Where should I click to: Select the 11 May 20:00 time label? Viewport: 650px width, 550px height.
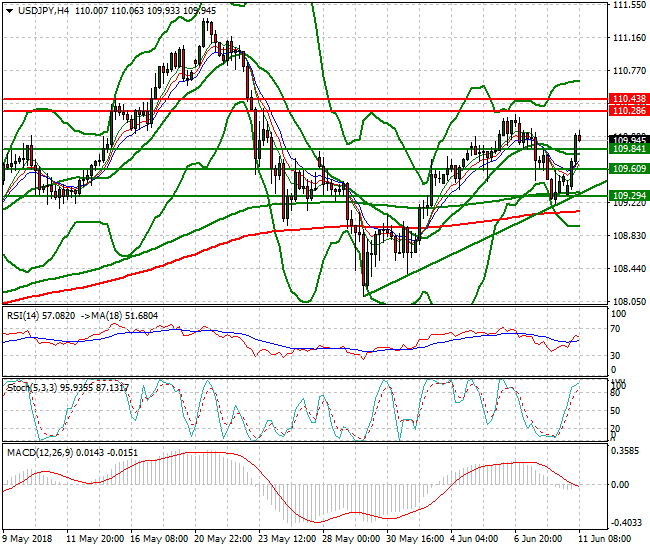tap(95, 539)
